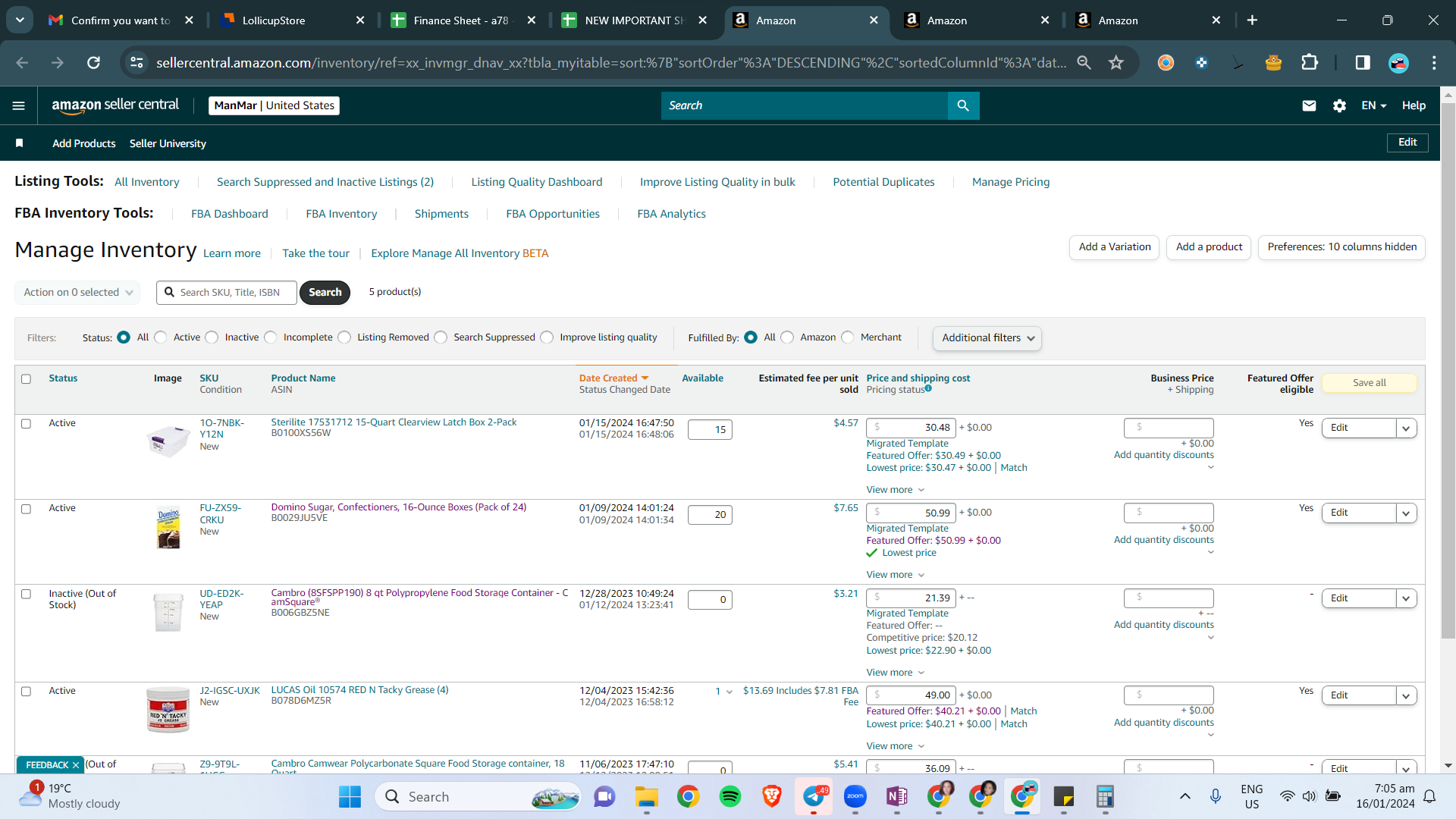Viewport: 1456px width, 819px height.
Task: Open Telegram from the taskbar
Action: (x=814, y=796)
